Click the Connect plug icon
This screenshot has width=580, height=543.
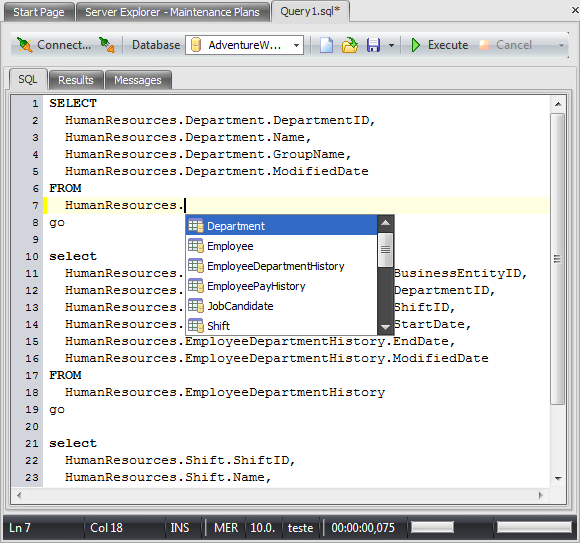[x=25, y=45]
